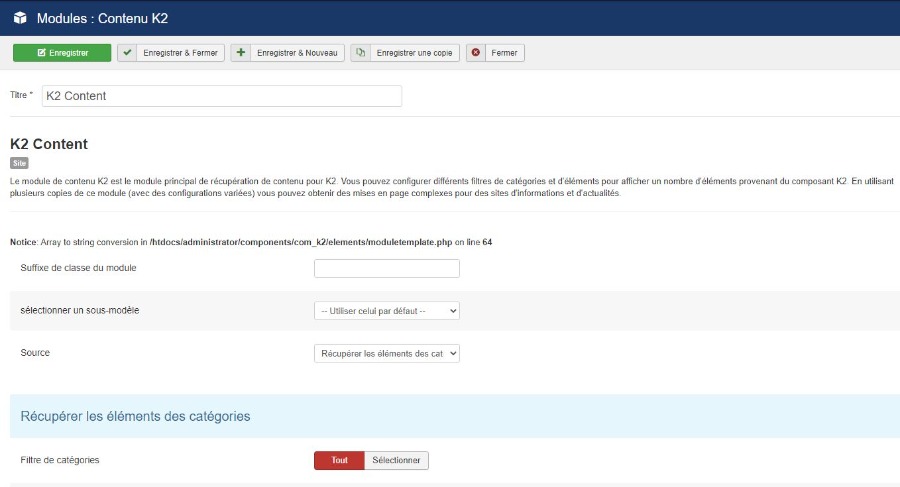Choose Sélectionner for Filtre de catégories

coord(396,460)
